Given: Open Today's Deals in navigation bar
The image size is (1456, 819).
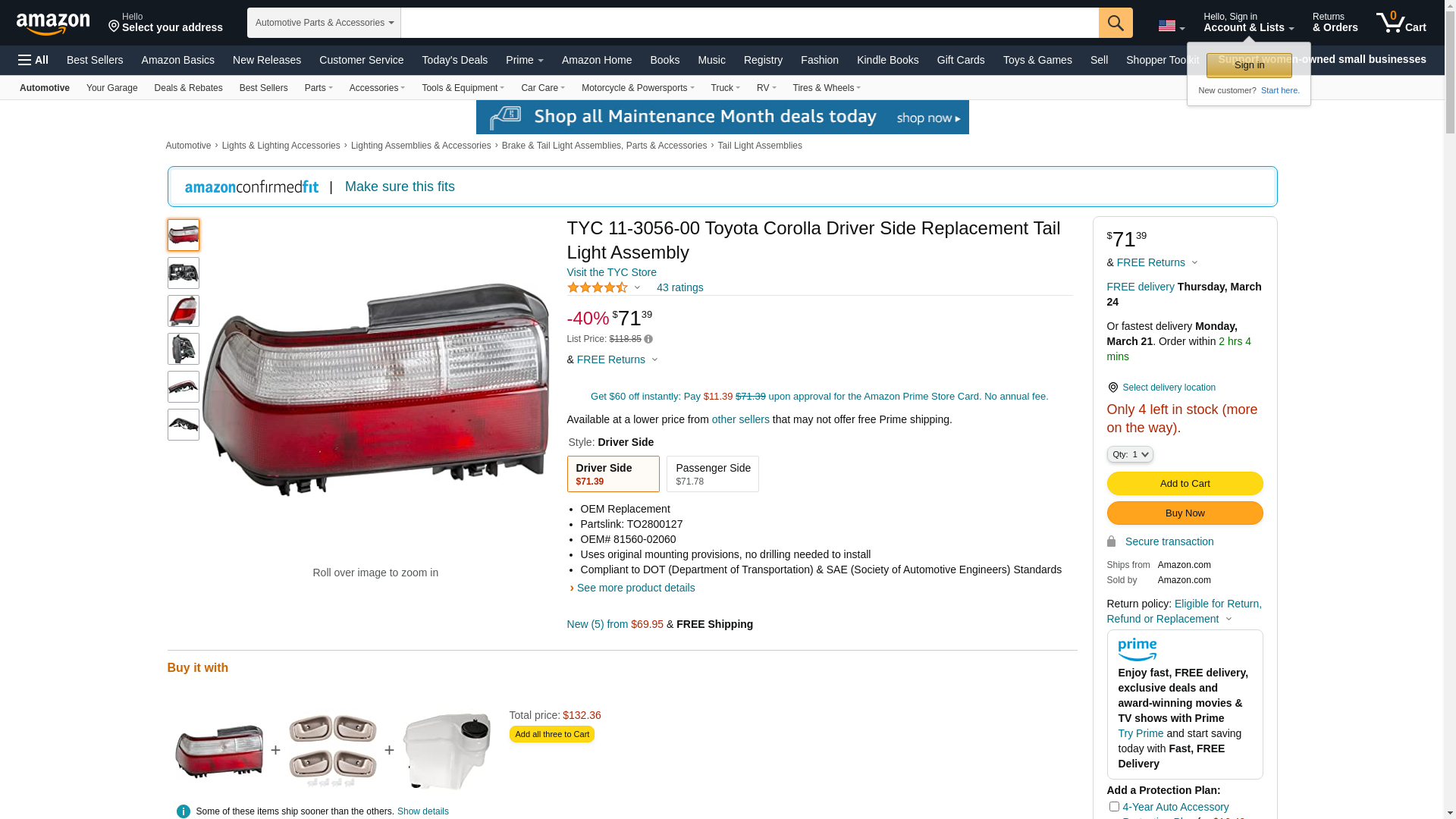Looking at the screenshot, I should 454,60.
